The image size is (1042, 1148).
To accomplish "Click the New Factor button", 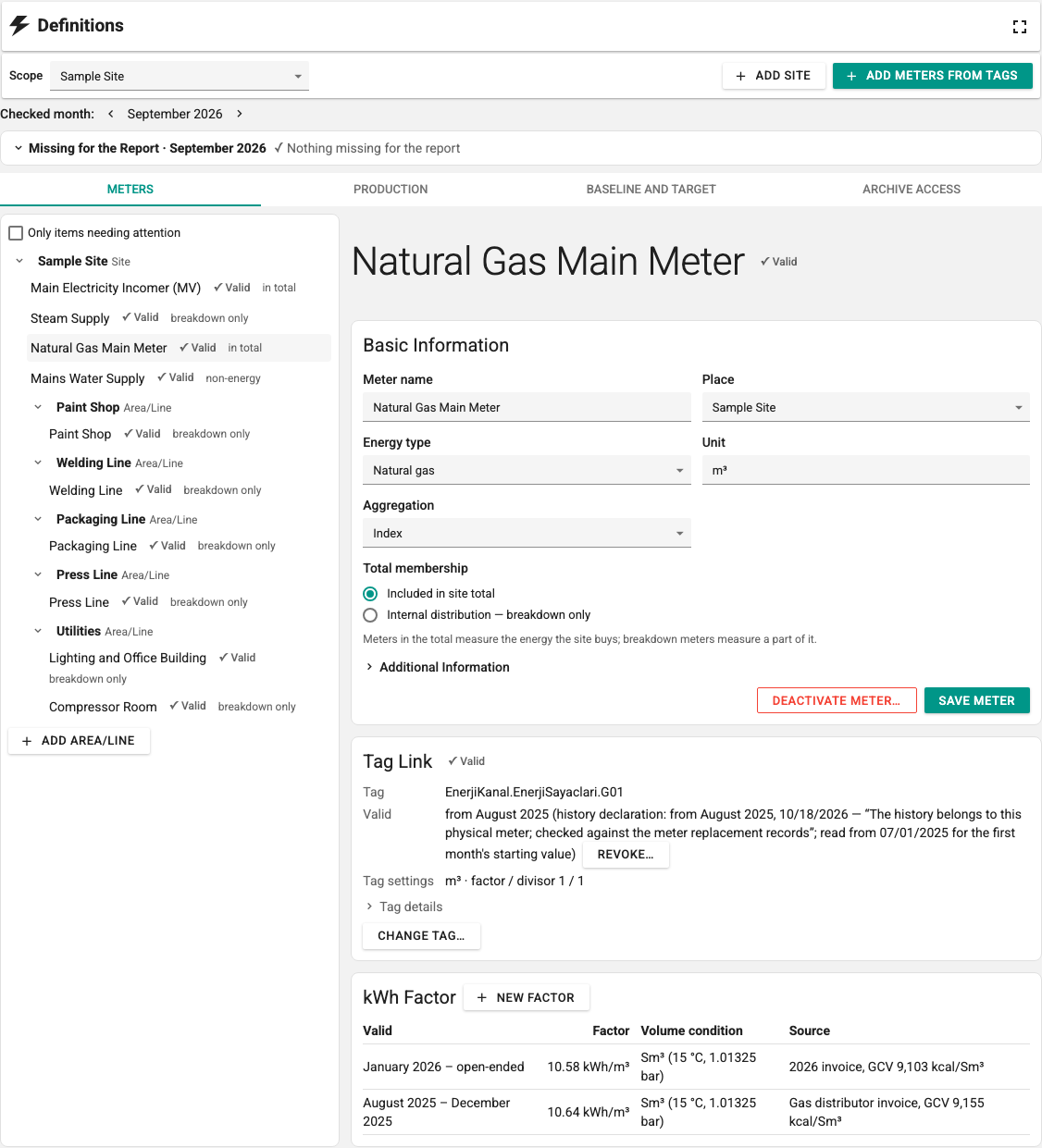I will (x=526, y=997).
